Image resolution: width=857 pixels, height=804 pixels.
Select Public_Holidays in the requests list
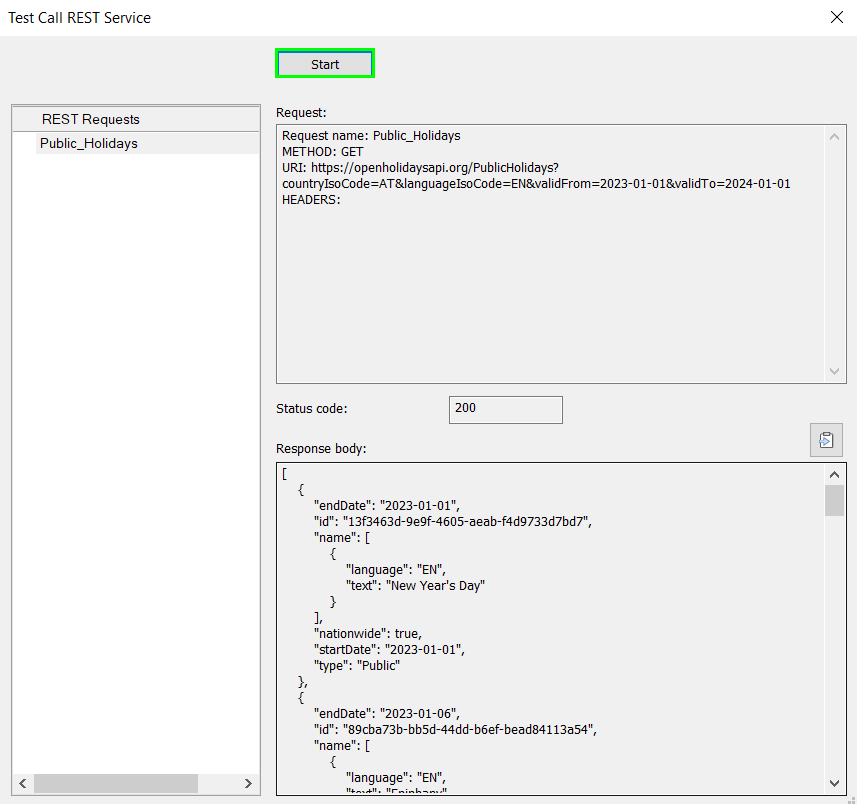(89, 143)
